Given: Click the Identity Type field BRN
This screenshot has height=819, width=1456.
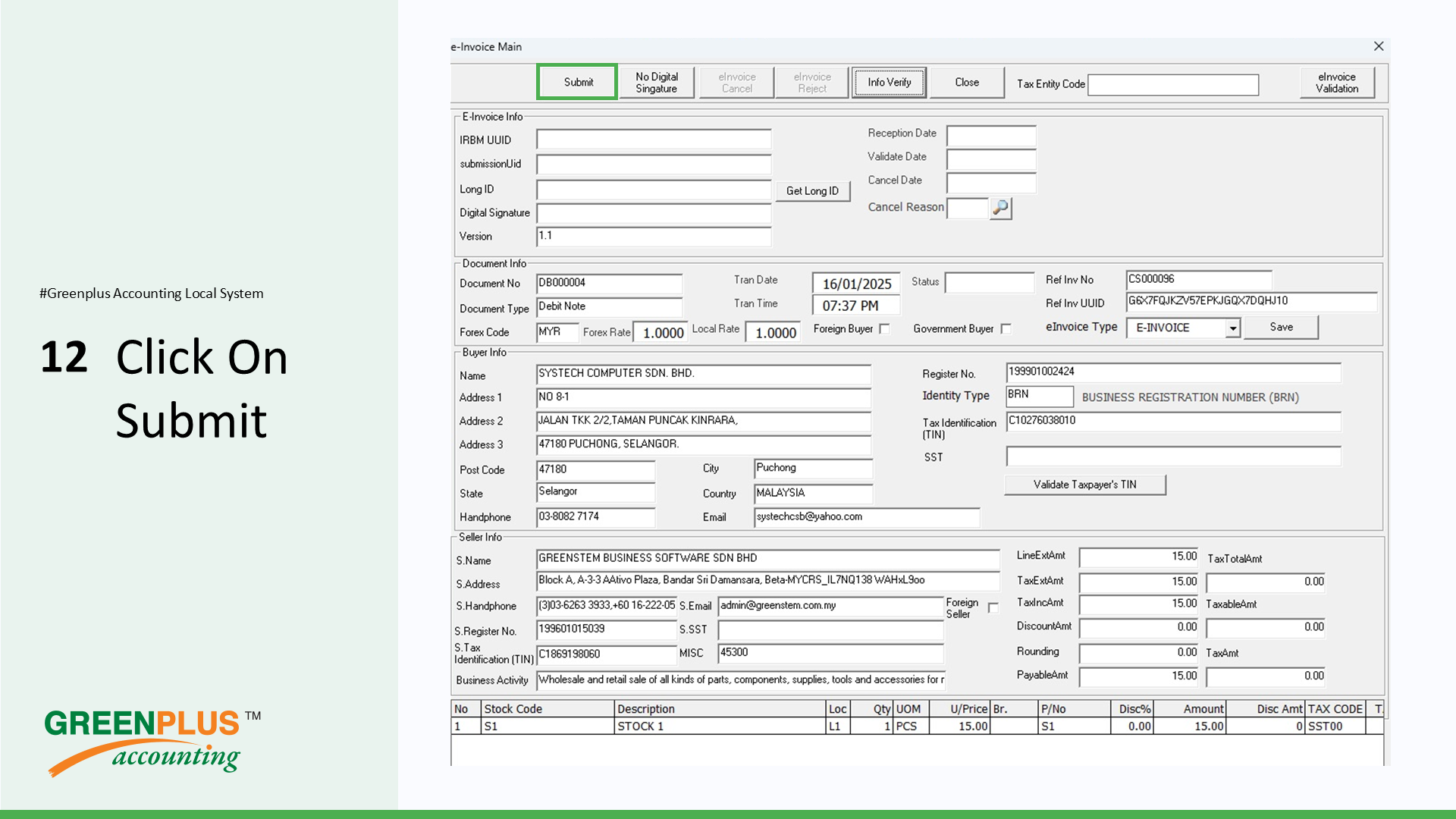Looking at the screenshot, I should pyautogui.click(x=1040, y=396).
